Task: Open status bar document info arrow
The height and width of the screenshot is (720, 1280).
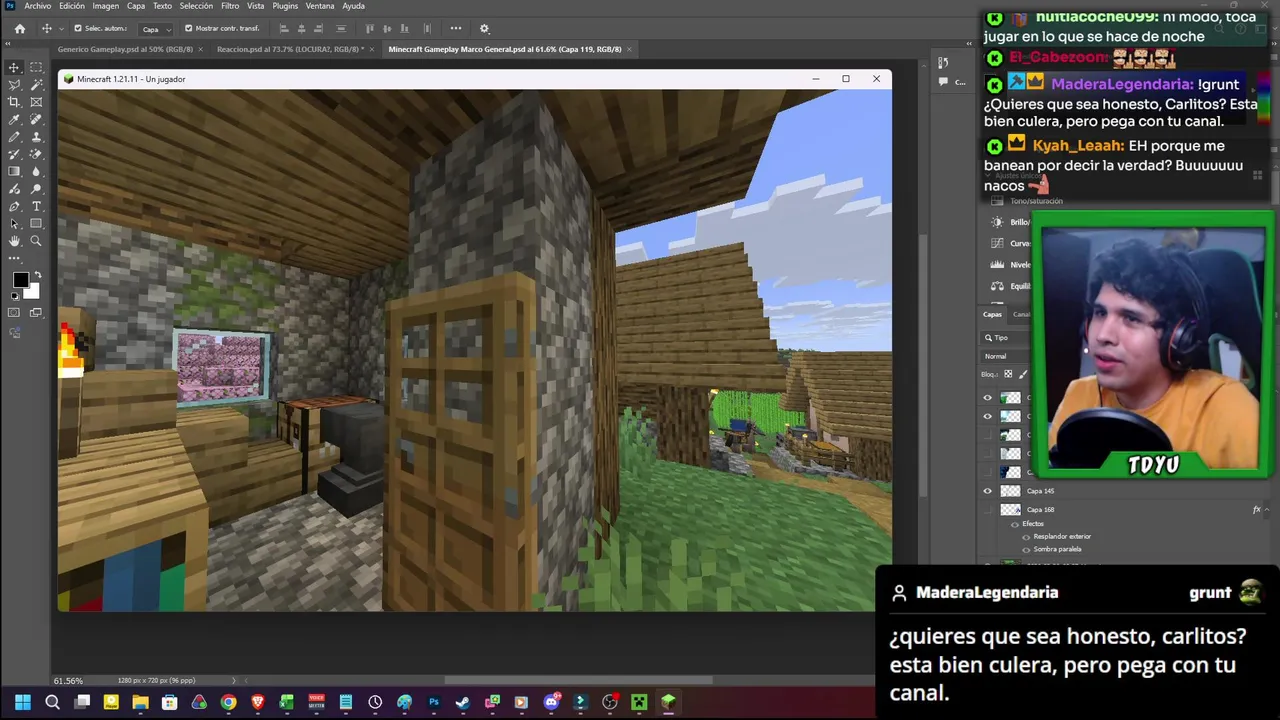Action: click(234, 681)
